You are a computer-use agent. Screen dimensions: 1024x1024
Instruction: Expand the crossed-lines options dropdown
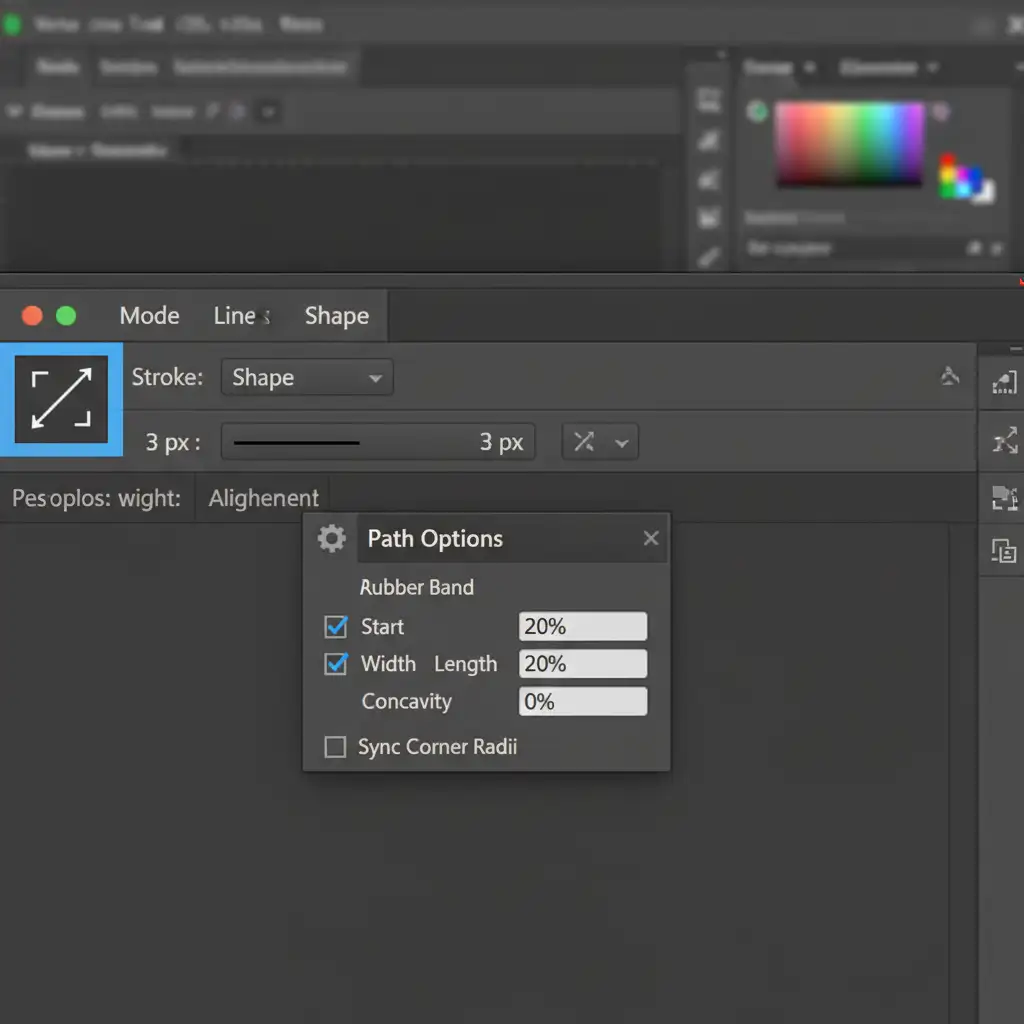600,442
